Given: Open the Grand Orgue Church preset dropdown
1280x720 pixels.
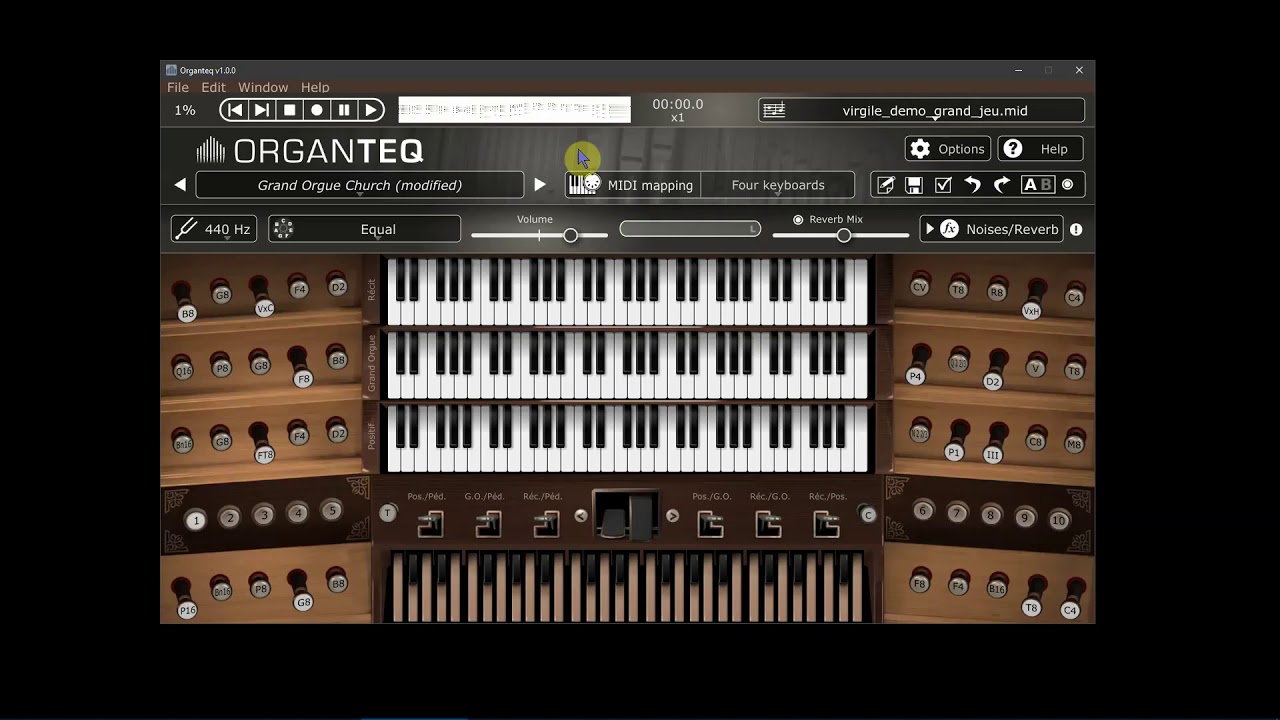Looking at the screenshot, I should tap(360, 185).
